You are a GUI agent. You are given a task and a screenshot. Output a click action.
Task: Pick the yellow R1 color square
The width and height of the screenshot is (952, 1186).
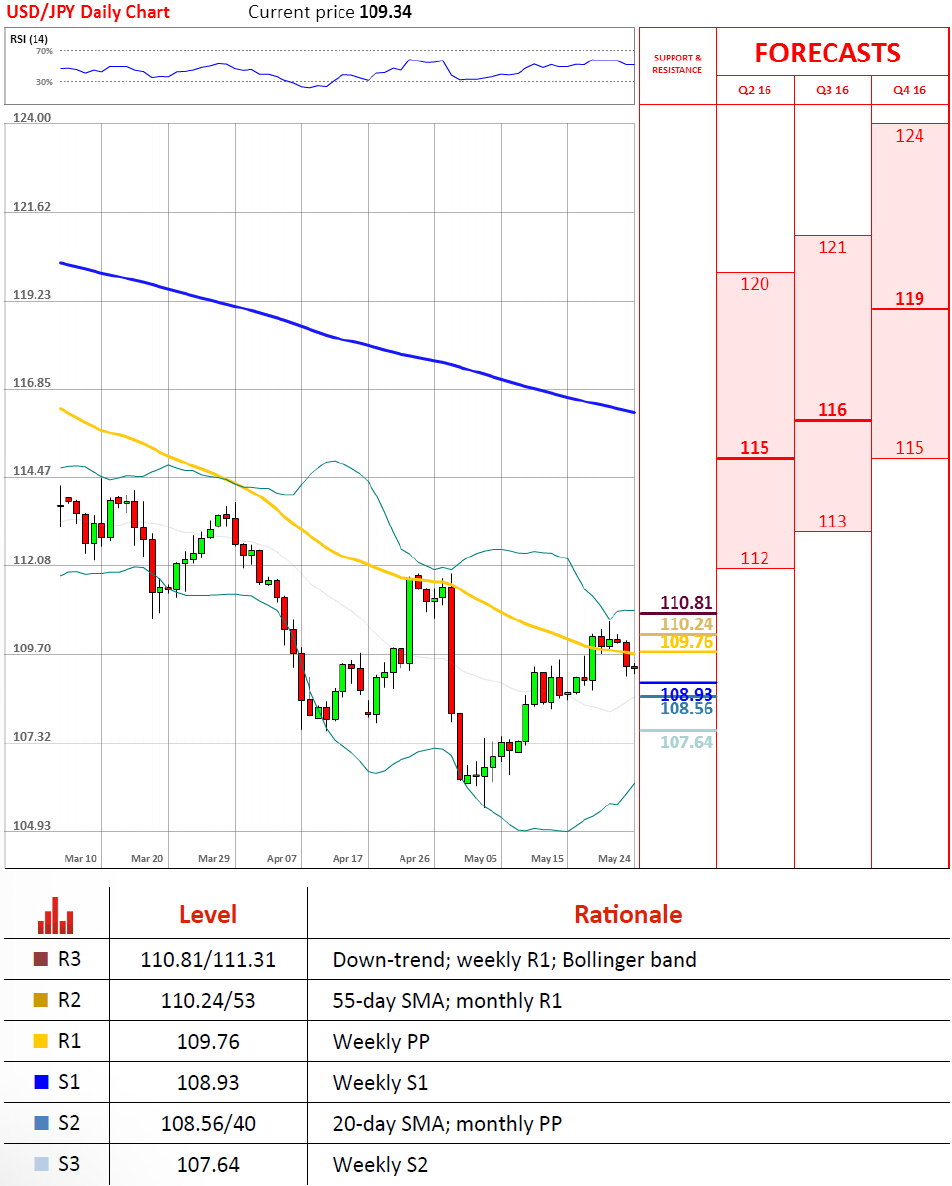[x=41, y=1041]
